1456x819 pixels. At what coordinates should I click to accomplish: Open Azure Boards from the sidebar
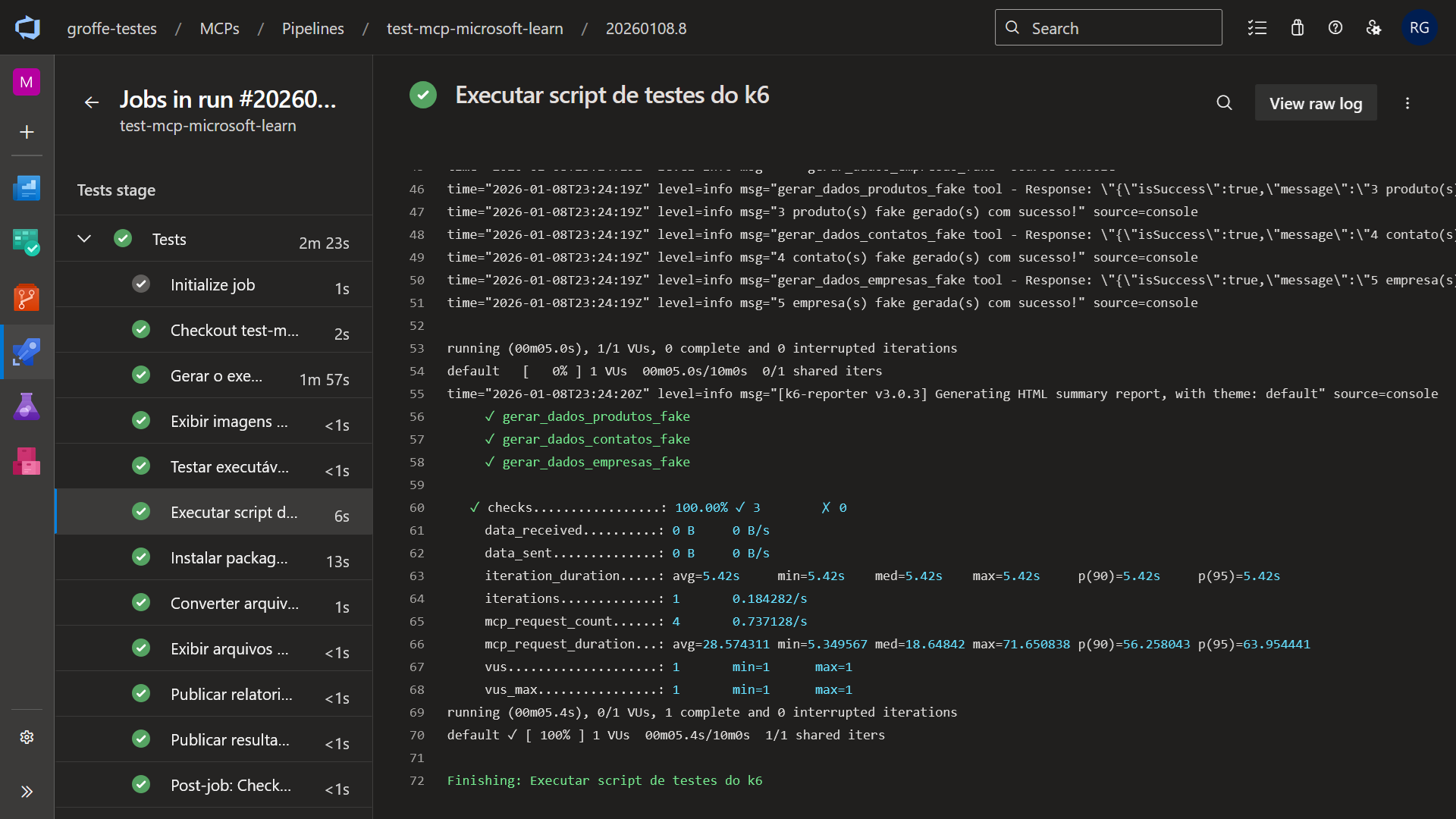point(27,242)
